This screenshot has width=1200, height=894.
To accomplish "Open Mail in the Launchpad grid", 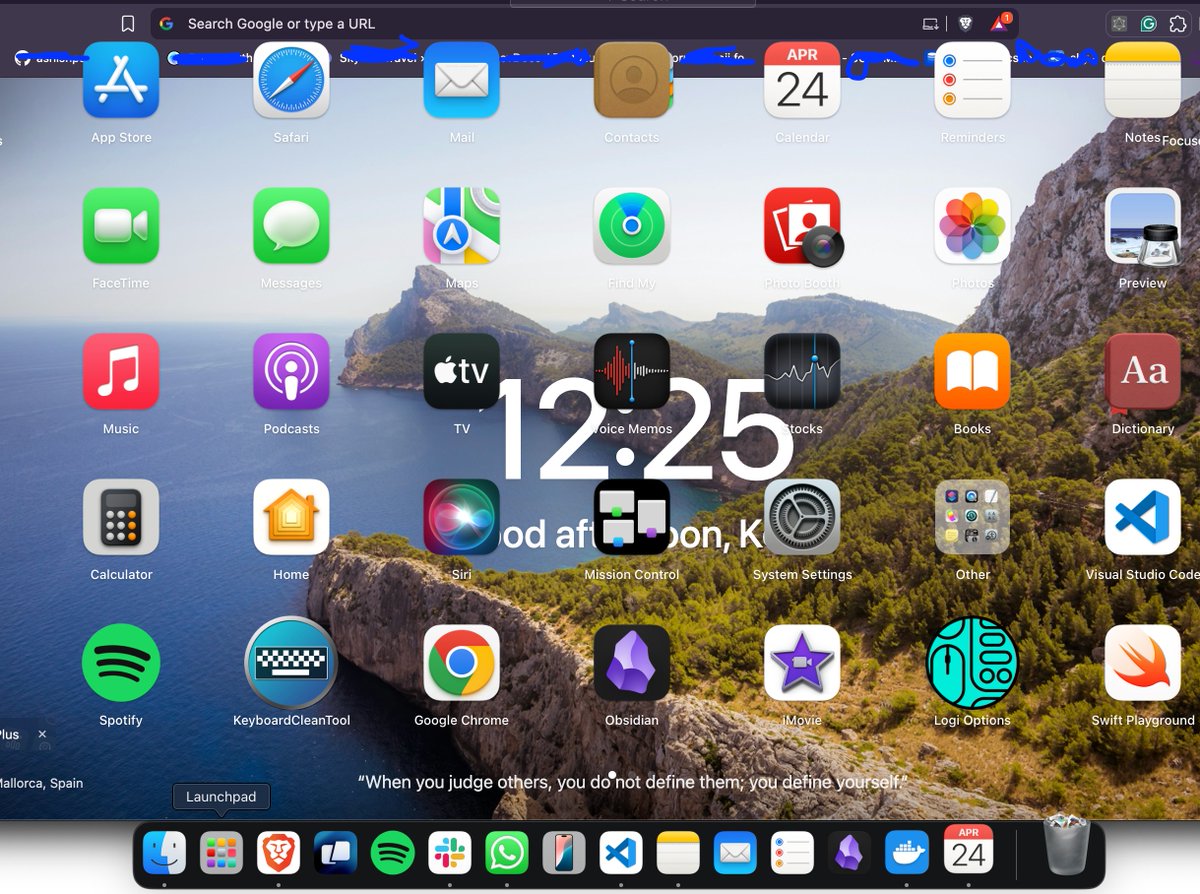I will coord(461,80).
